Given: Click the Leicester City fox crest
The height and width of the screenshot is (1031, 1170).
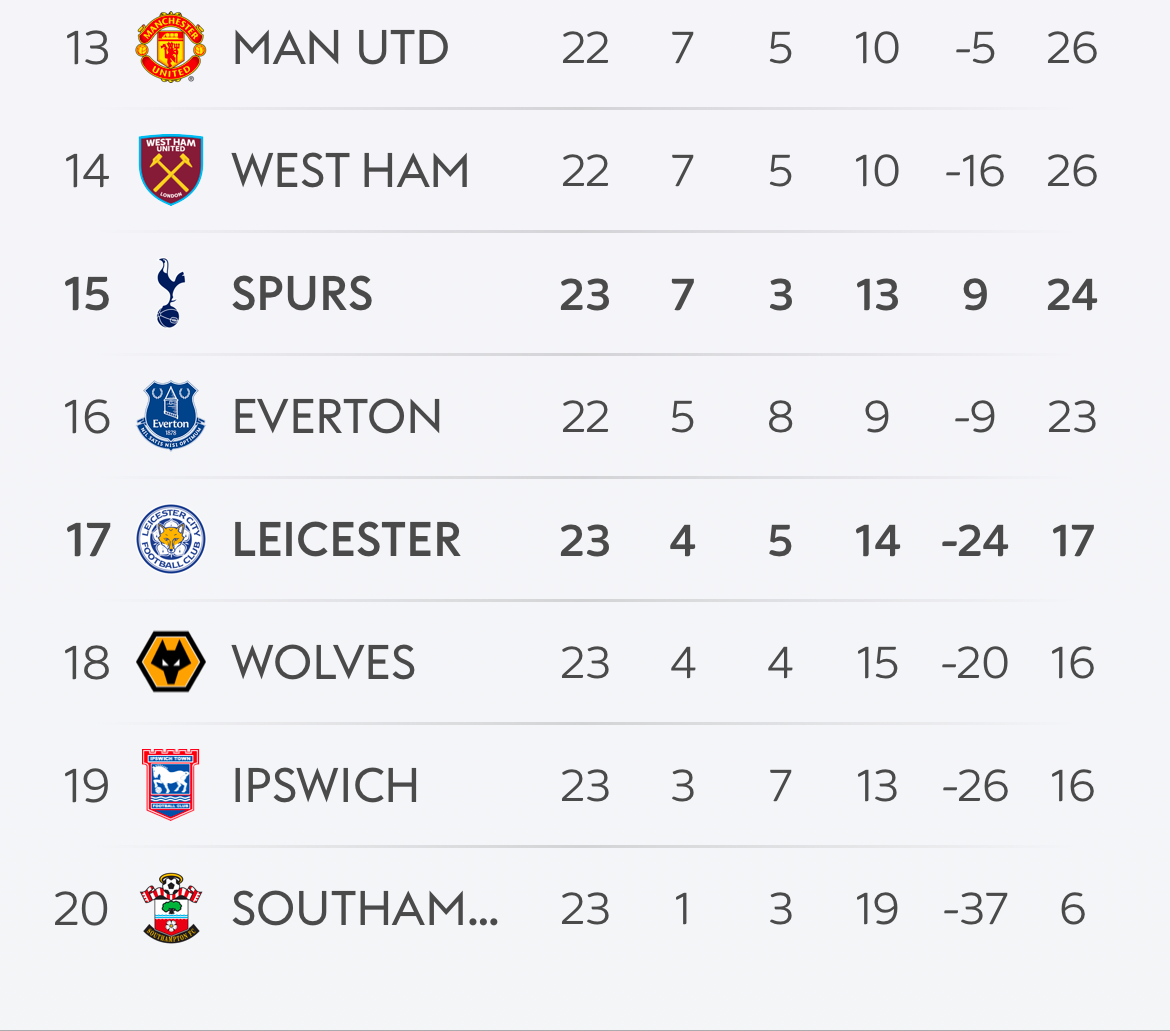Looking at the screenshot, I should pyautogui.click(x=171, y=539).
